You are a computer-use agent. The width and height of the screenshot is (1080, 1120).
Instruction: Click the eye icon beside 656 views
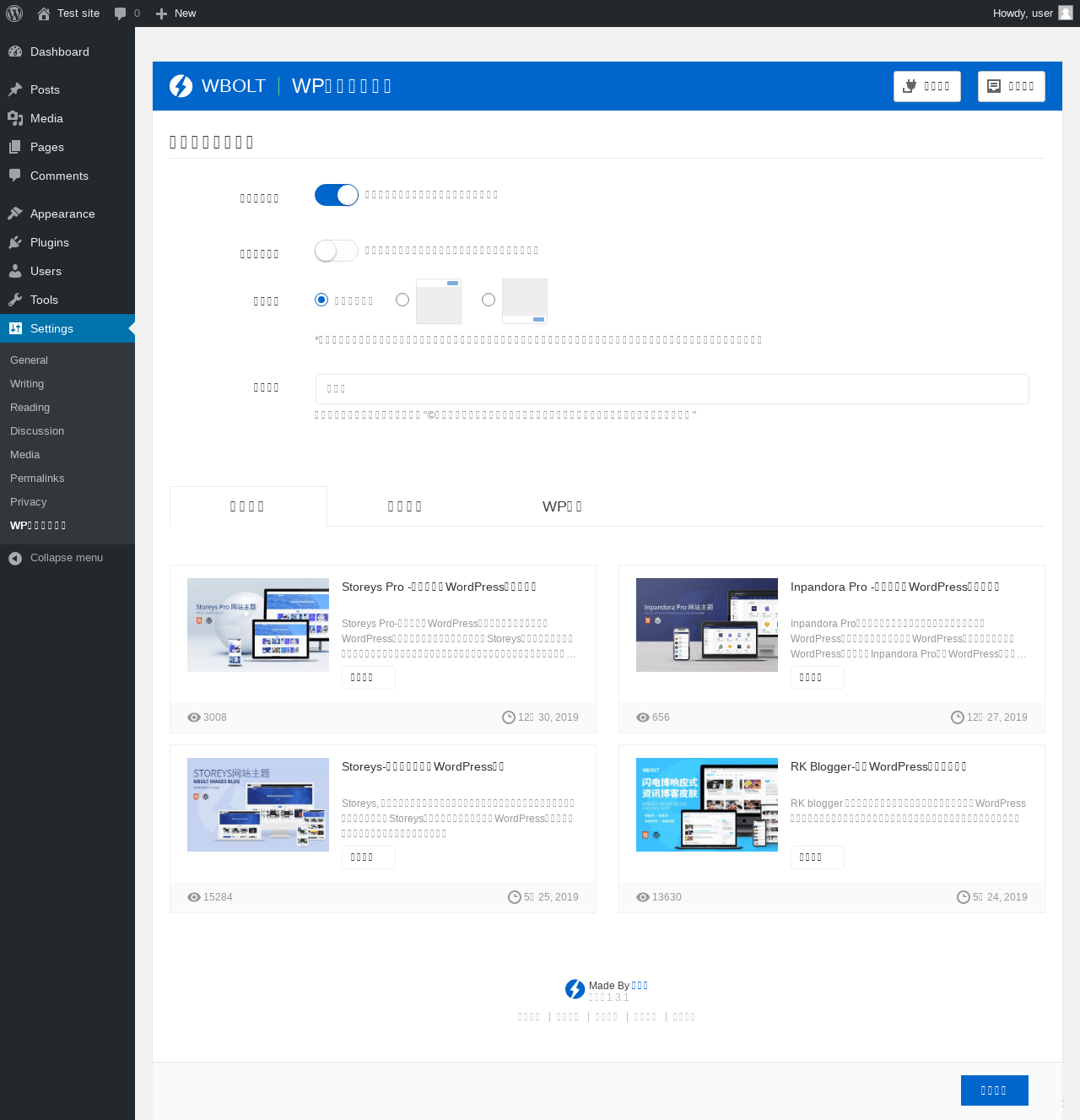(x=643, y=717)
